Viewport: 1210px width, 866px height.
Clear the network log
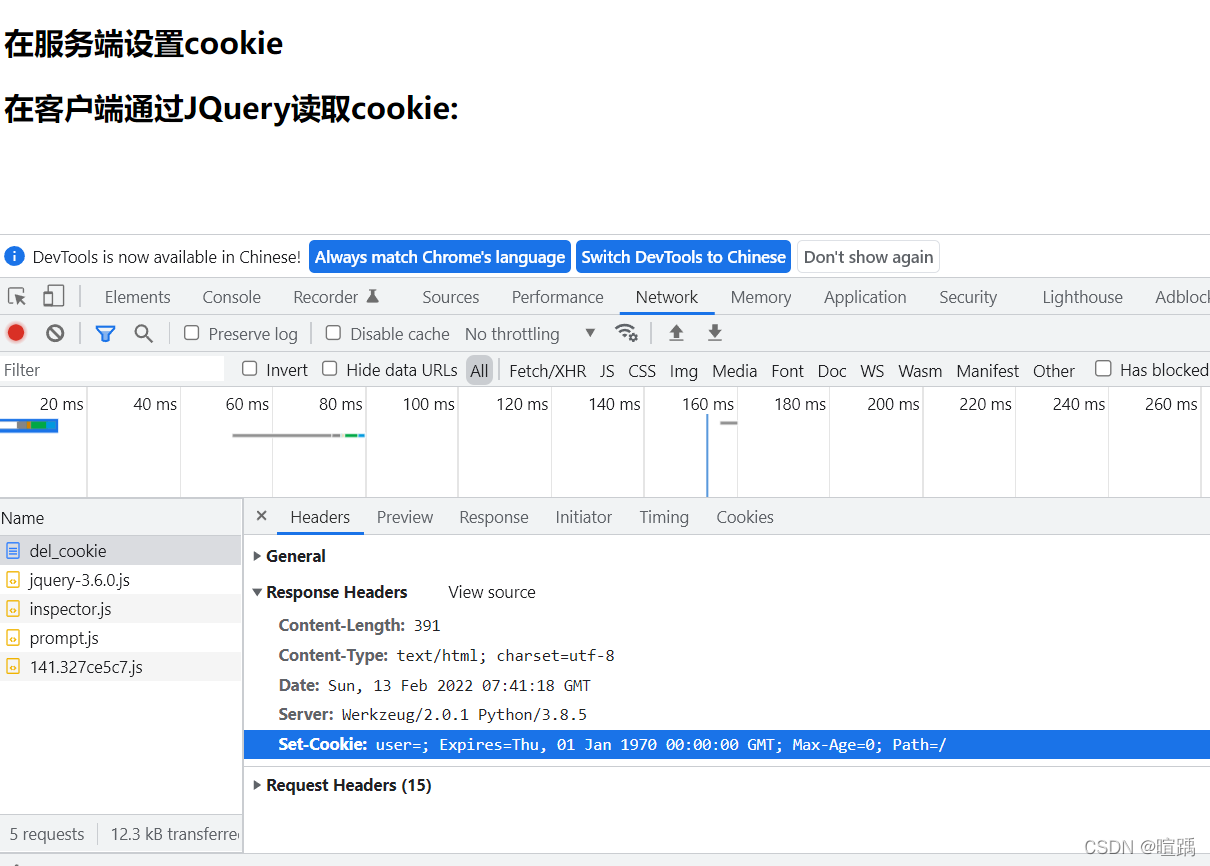tap(55, 333)
